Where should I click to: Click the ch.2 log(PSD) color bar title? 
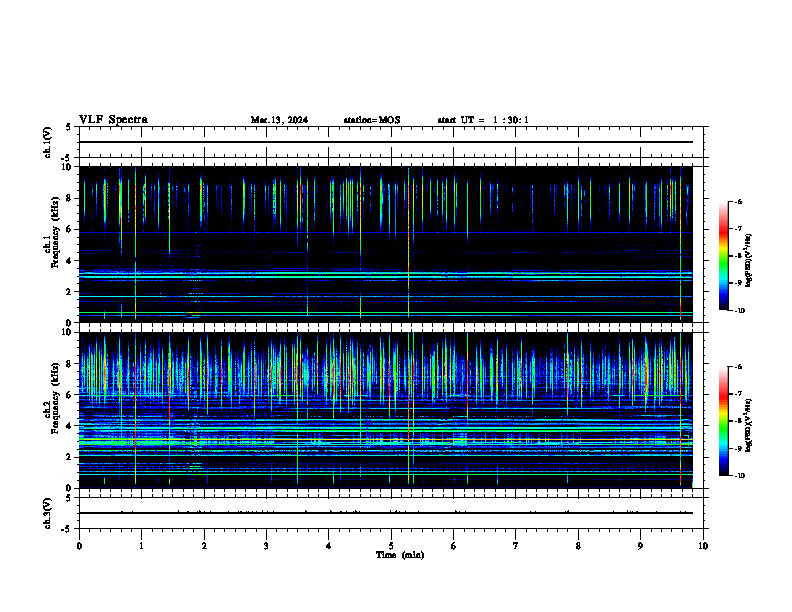click(x=749, y=425)
